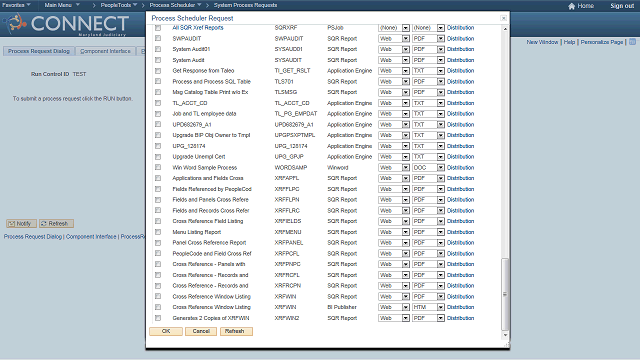Open the Distribution link for System Audit row

coord(460,60)
